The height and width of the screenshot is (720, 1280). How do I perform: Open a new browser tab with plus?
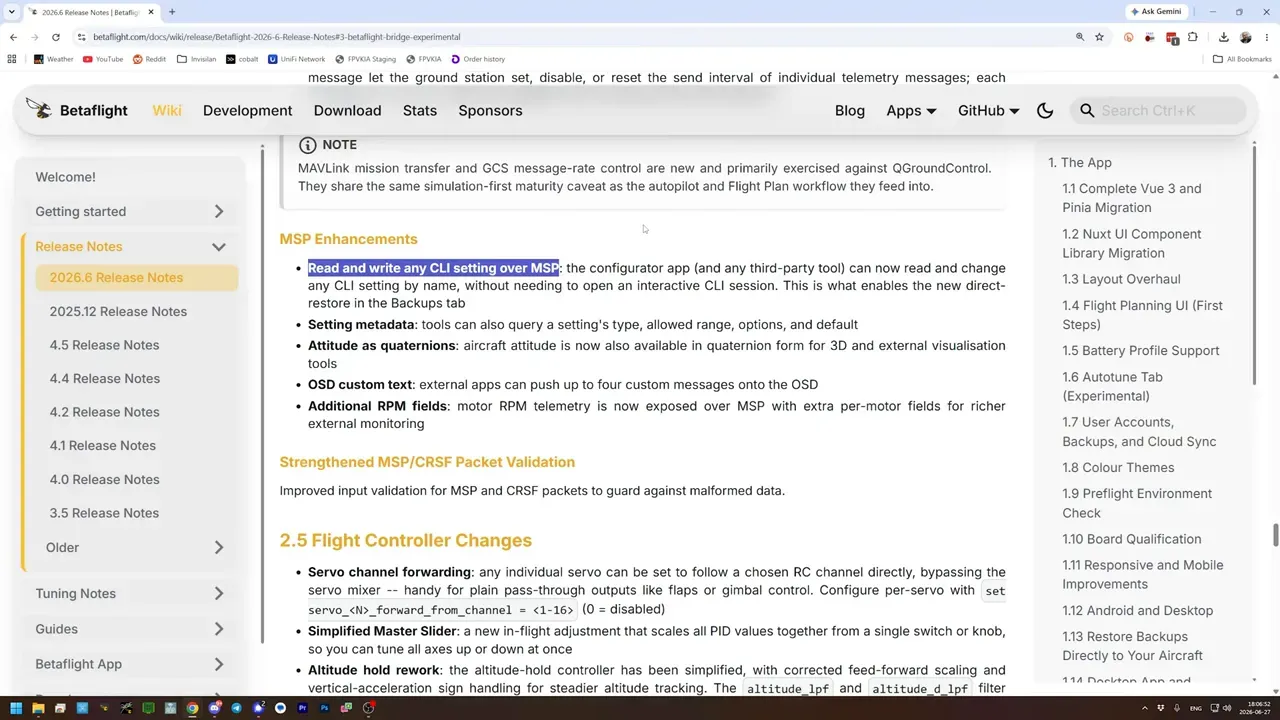click(x=172, y=12)
